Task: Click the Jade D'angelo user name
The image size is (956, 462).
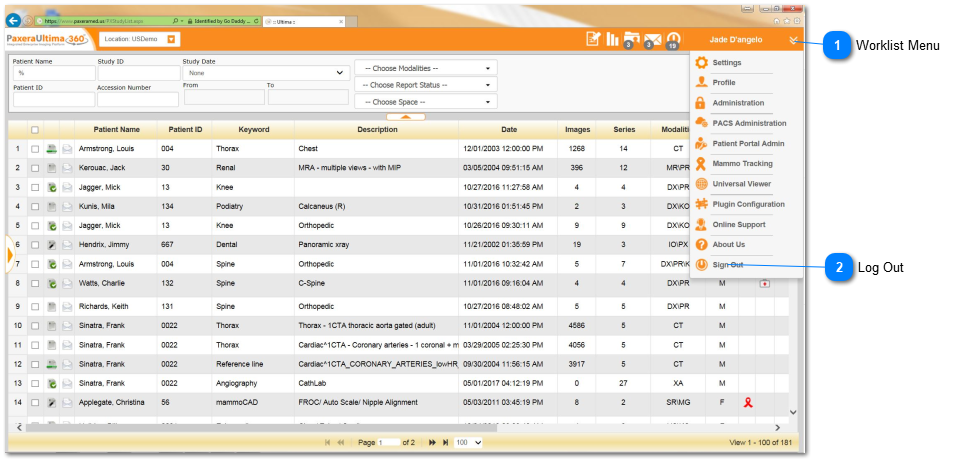Action: [x=735, y=40]
